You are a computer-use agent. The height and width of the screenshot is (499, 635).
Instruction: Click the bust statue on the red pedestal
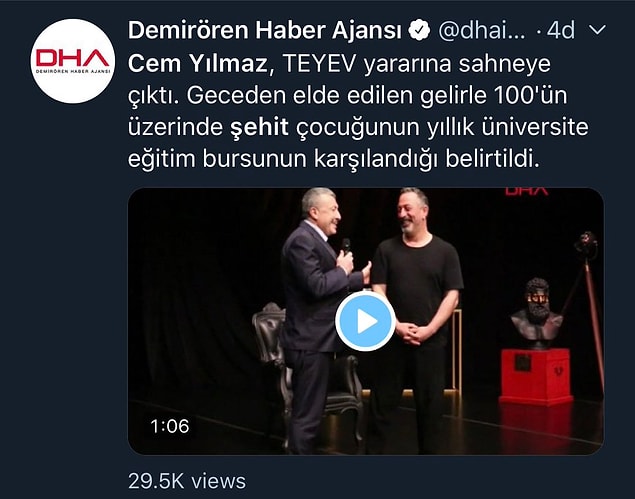click(537, 313)
